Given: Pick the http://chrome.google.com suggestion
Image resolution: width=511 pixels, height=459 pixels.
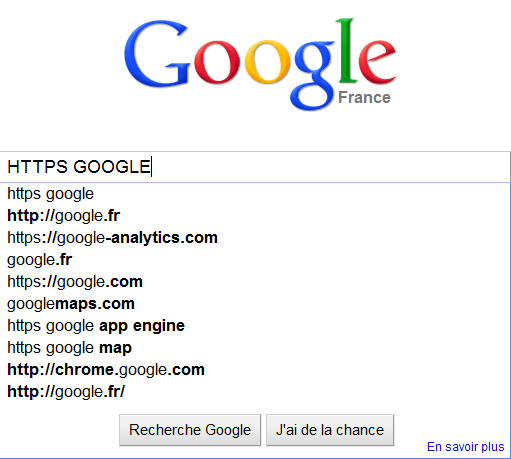Looking at the screenshot, I should [255, 370].
